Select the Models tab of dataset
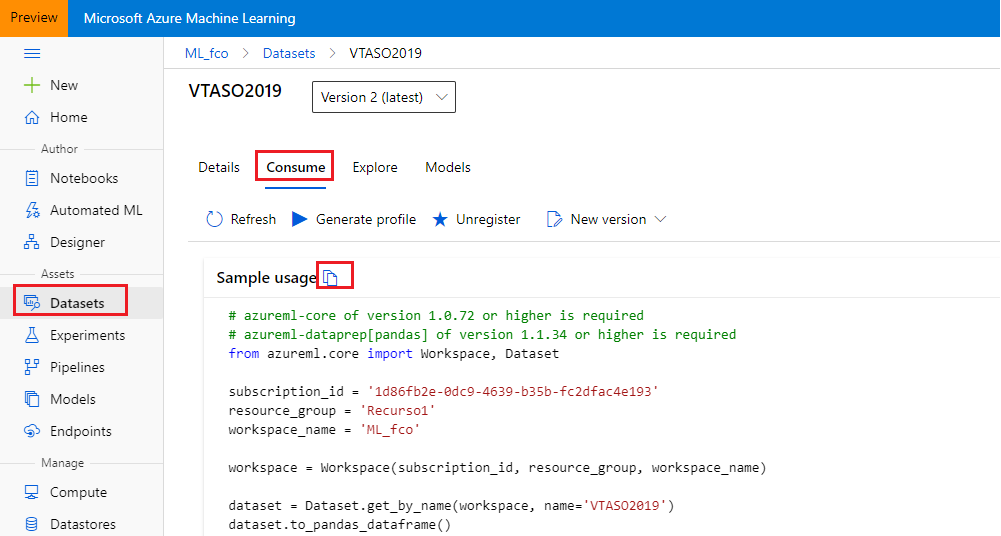The height and width of the screenshot is (536, 1001). click(x=448, y=167)
